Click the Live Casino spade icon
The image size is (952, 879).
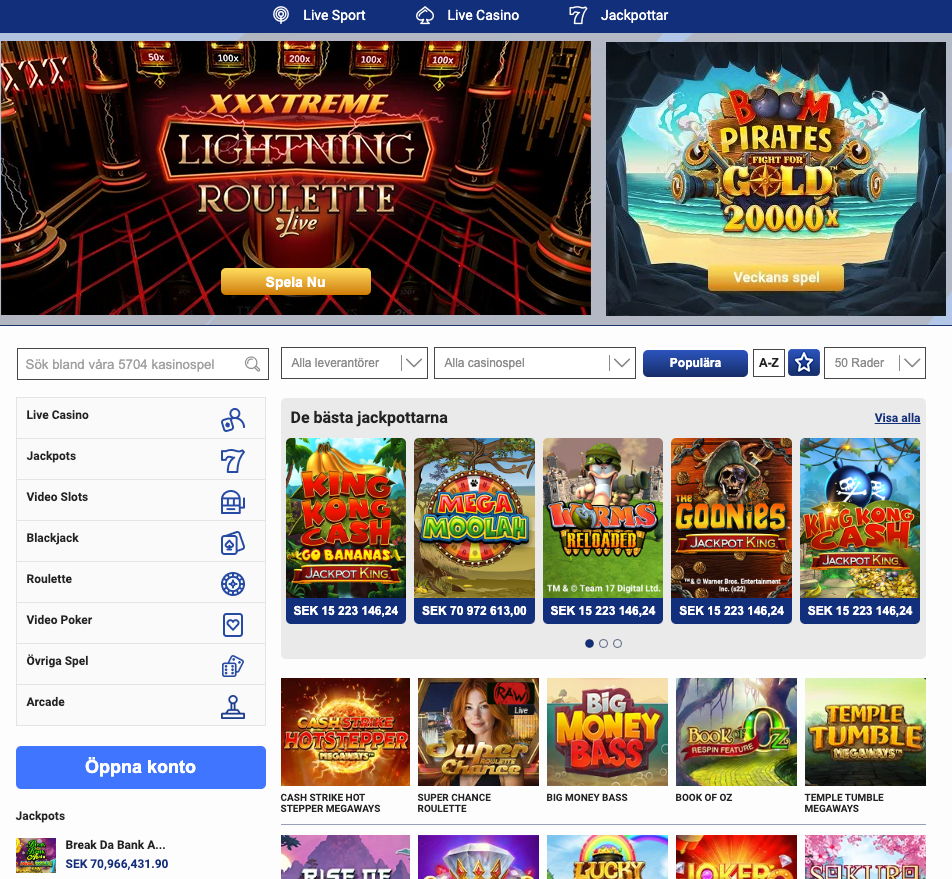pyautogui.click(x=425, y=15)
